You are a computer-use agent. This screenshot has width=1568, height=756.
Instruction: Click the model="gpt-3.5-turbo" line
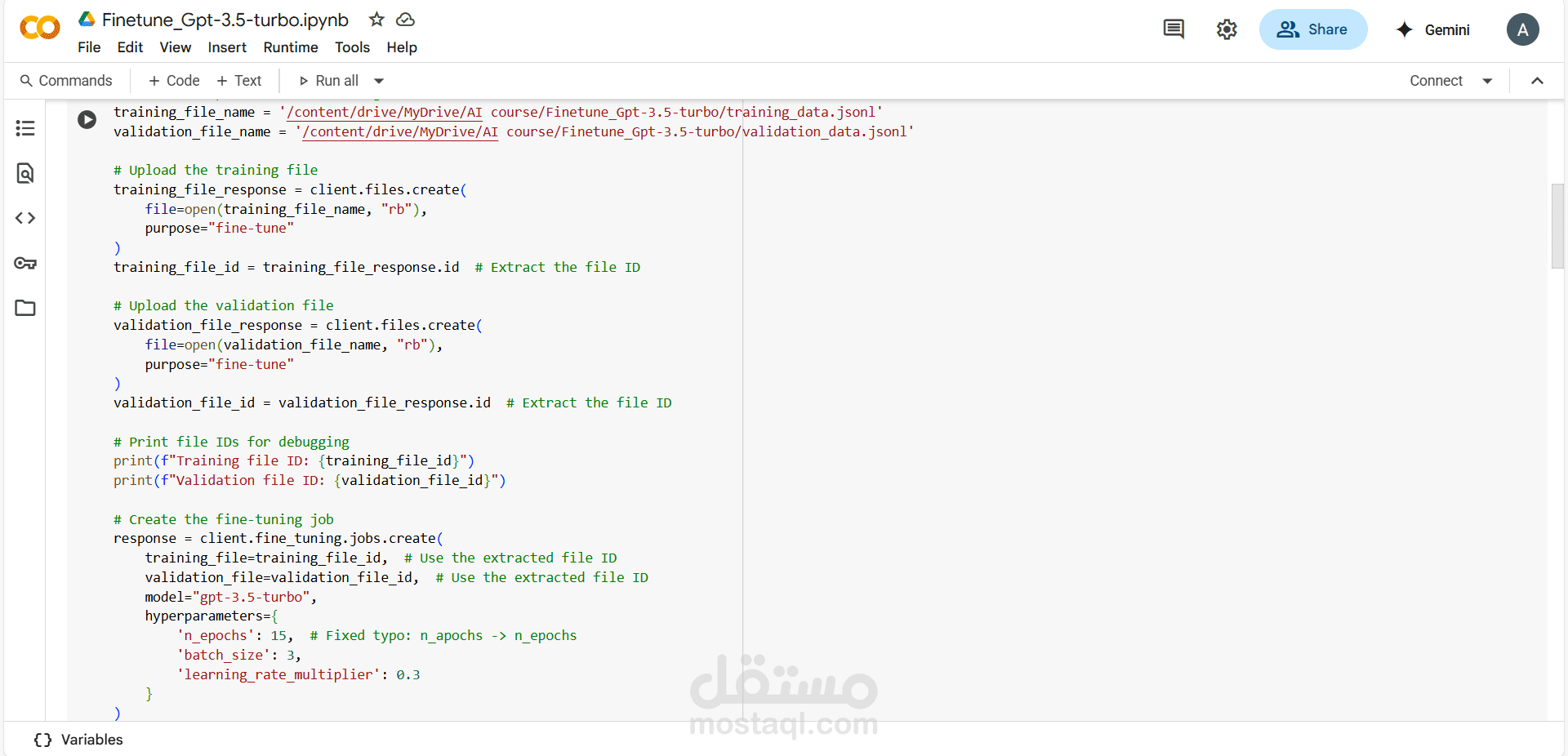(231, 598)
